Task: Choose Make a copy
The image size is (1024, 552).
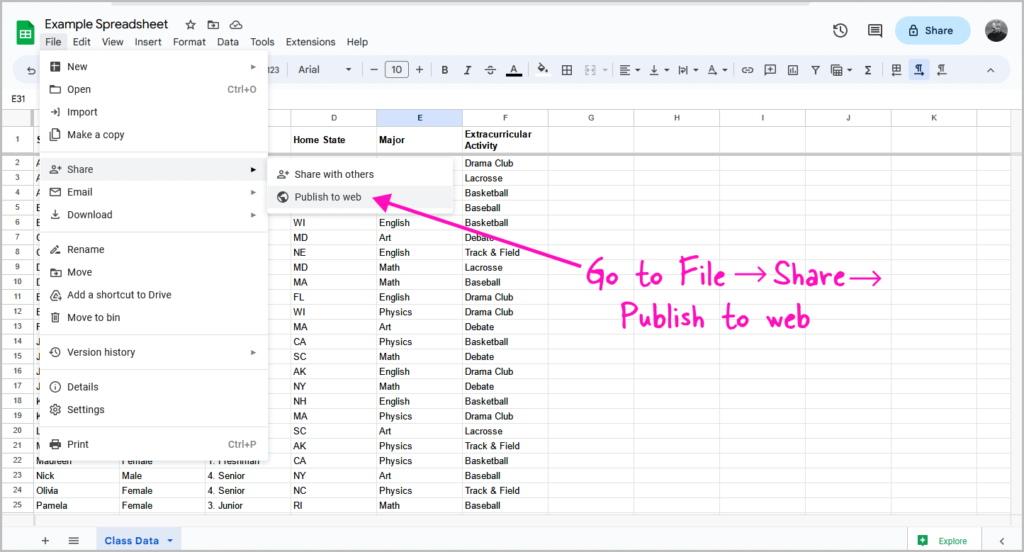Action: pos(153,135)
